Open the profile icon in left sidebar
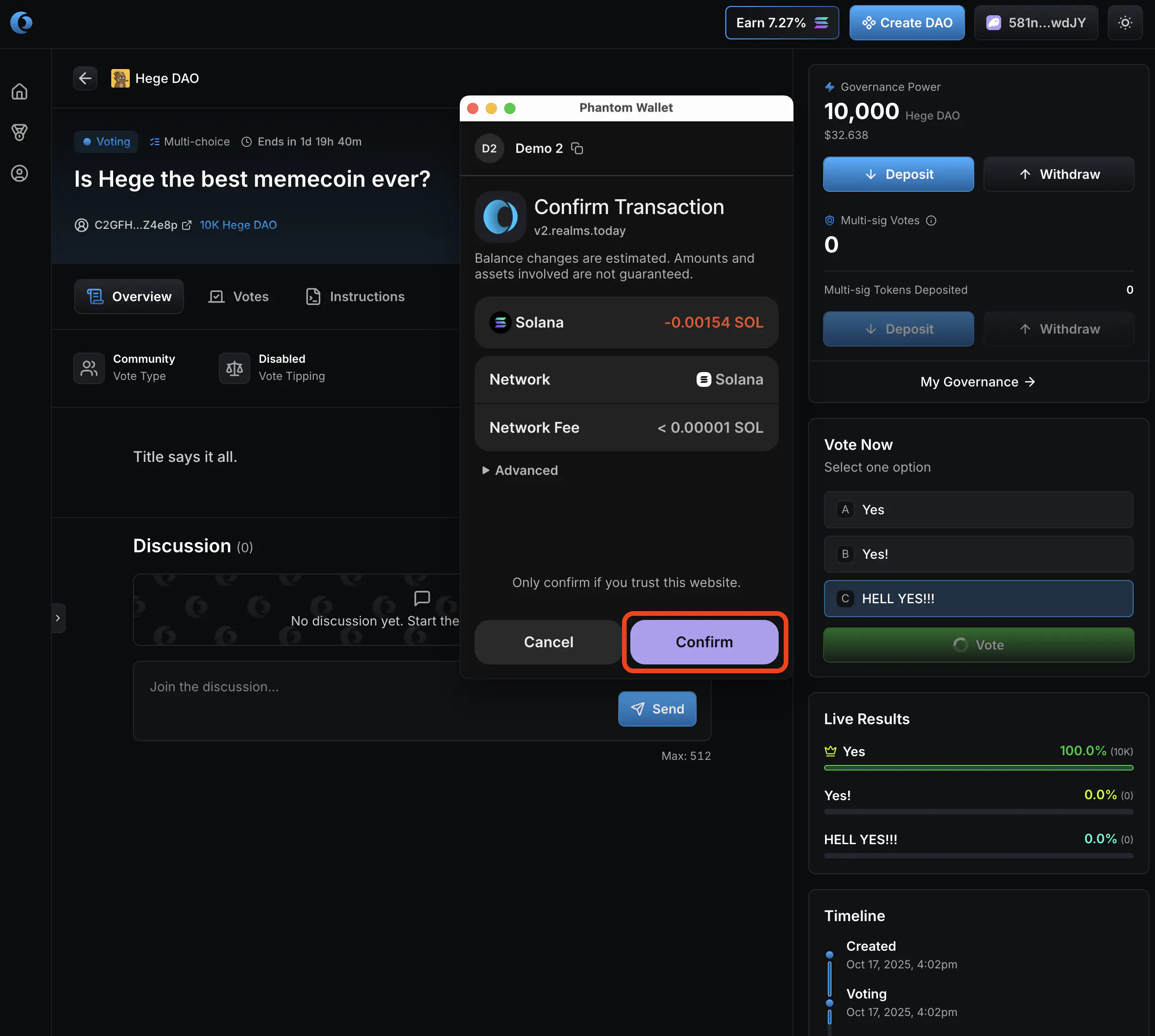This screenshot has width=1155, height=1036. click(x=19, y=174)
